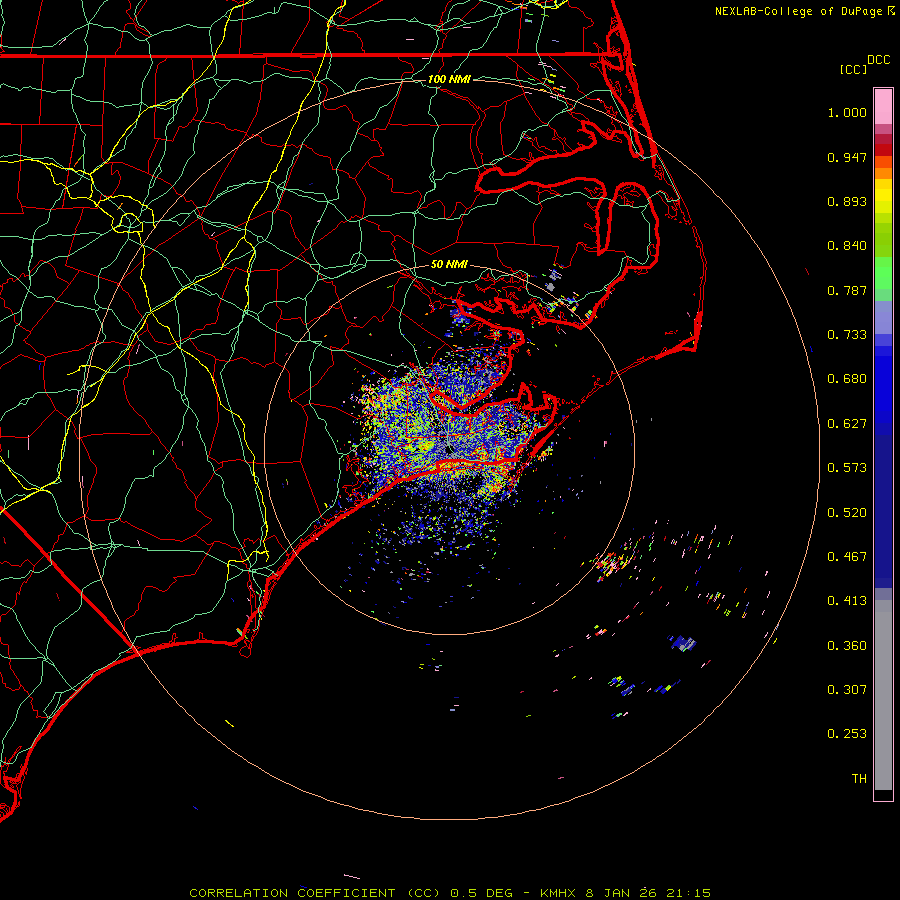Click the 0.413 scale value

click(x=847, y=601)
